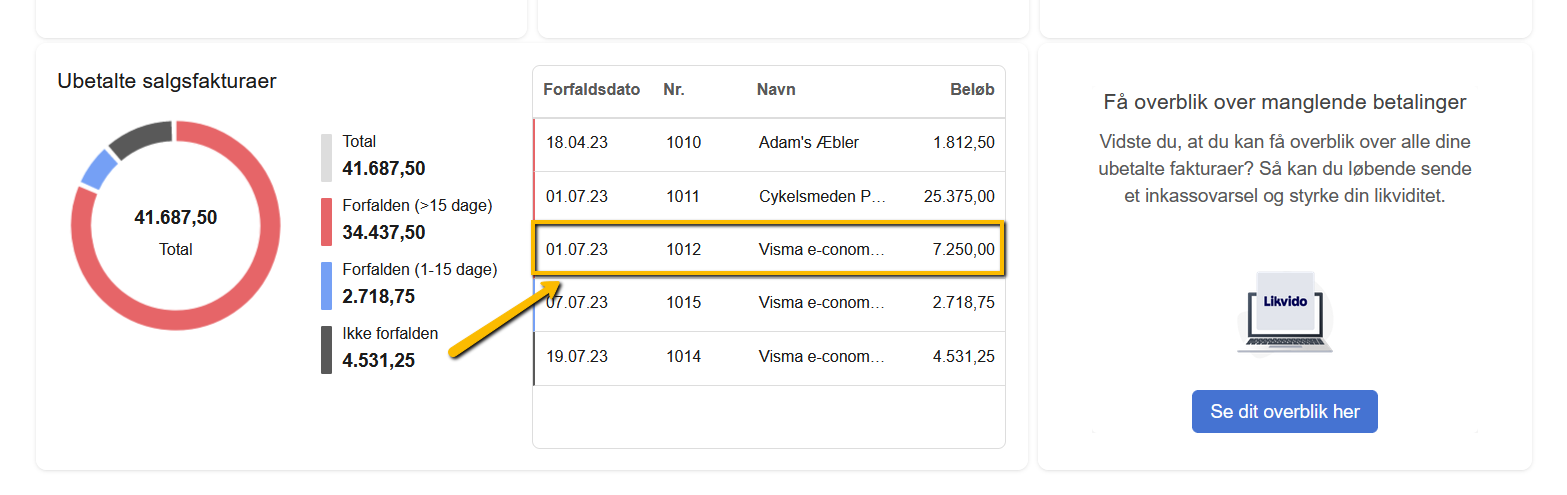Click the Nr. column header
Image resolution: width=1567 pixels, height=495 pixels.
pos(673,90)
